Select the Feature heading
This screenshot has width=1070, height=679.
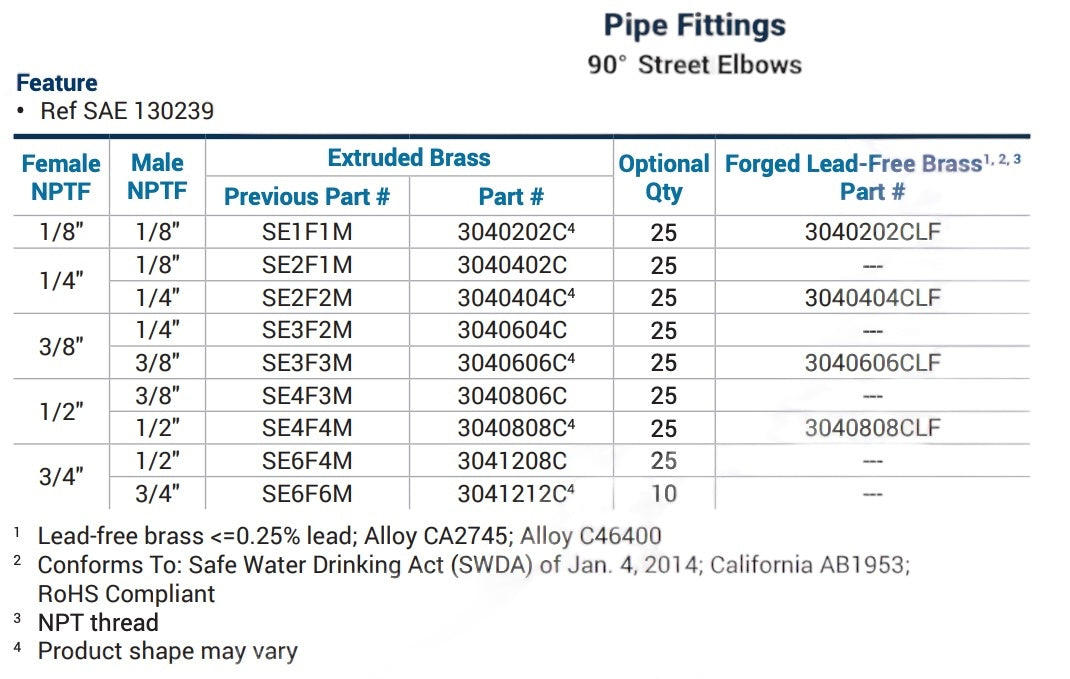(57, 83)
